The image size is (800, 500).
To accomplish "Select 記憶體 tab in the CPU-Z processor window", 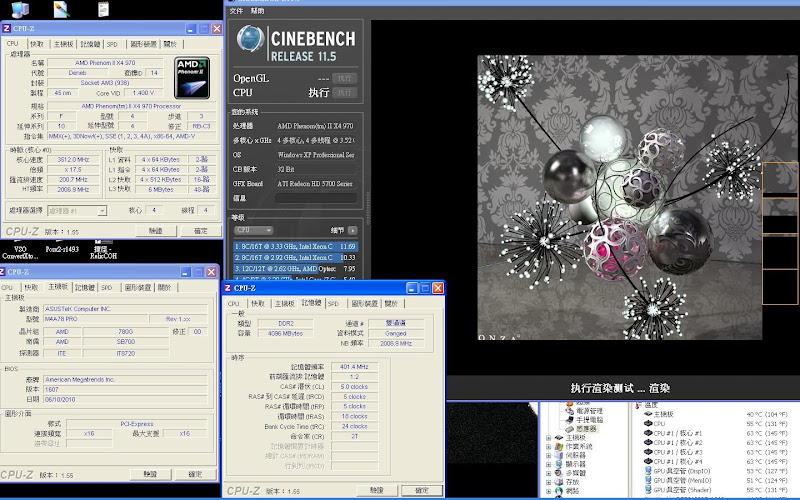I will pos(90,44).
